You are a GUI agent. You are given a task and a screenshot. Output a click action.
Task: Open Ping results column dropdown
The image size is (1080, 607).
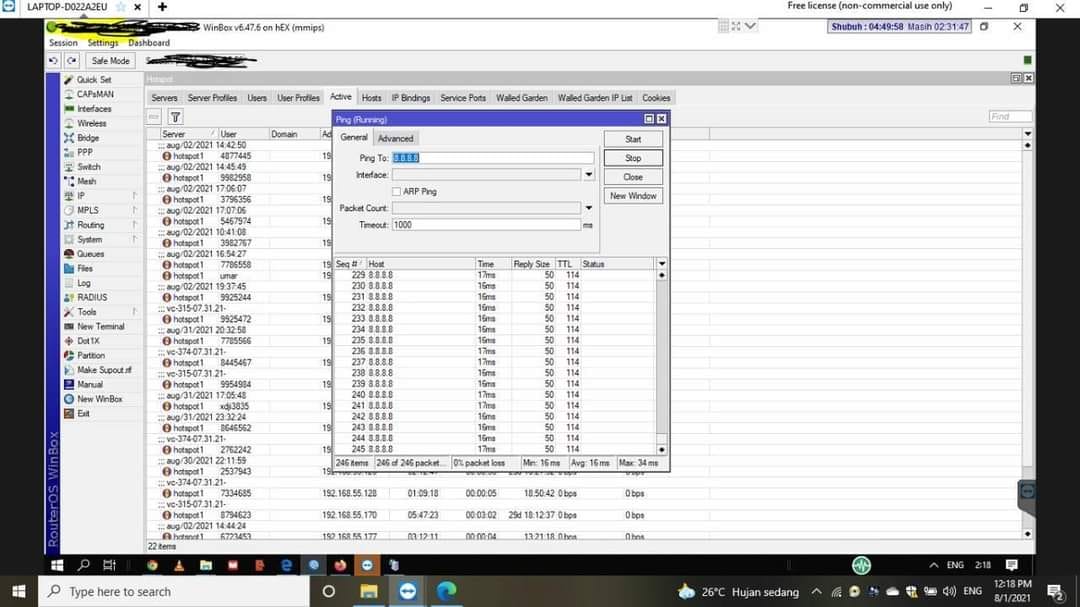tap(662, 264)
